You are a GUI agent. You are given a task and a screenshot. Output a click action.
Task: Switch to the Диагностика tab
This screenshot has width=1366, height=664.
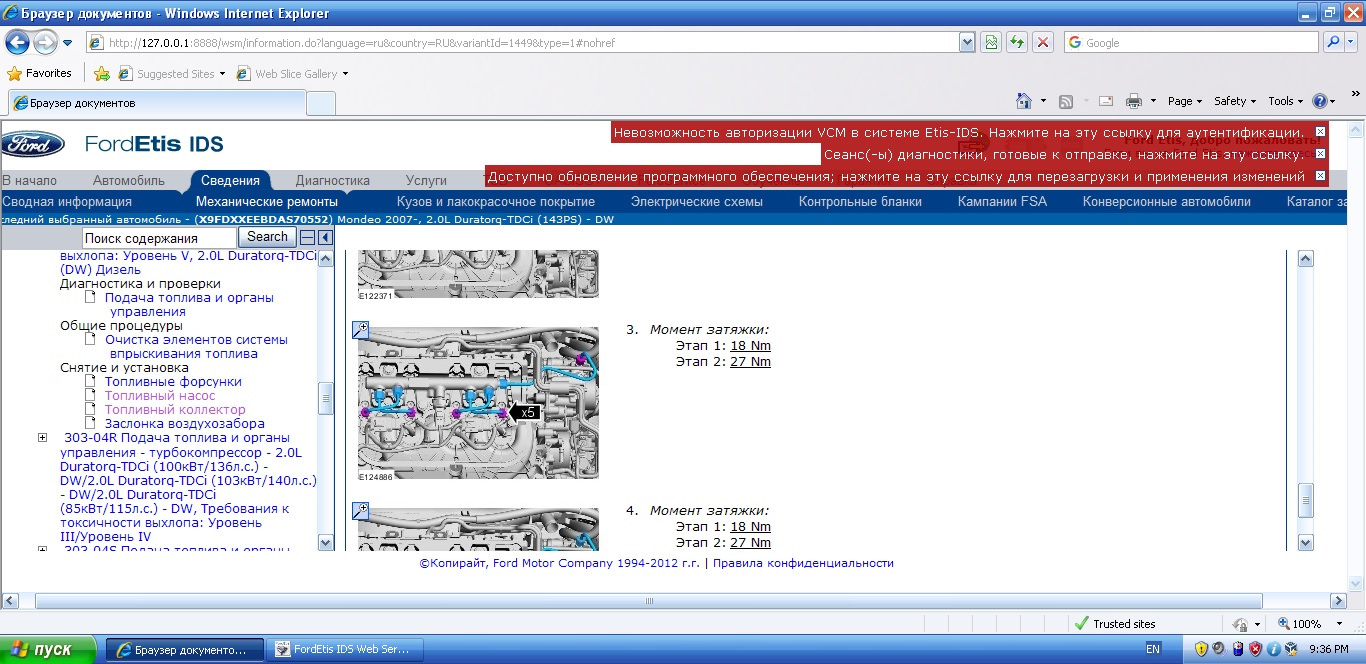[x=332, y=180]
